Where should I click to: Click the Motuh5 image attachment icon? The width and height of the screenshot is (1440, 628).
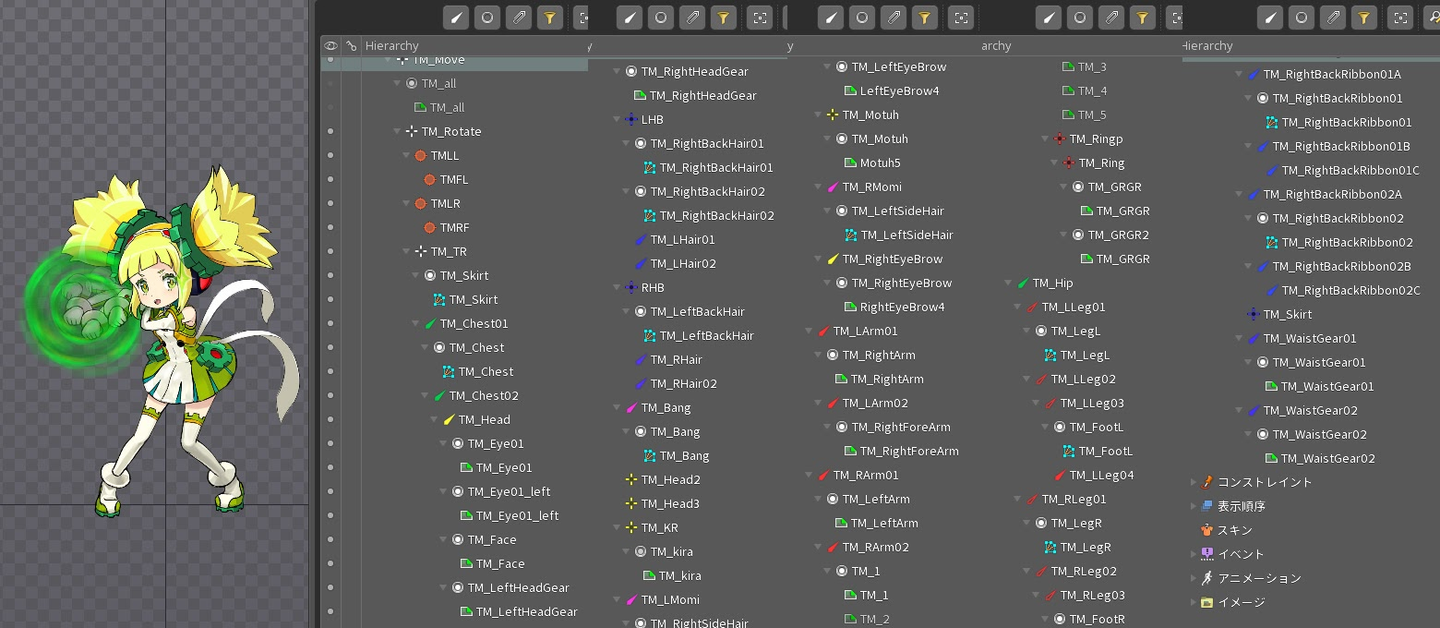[851, 163]
